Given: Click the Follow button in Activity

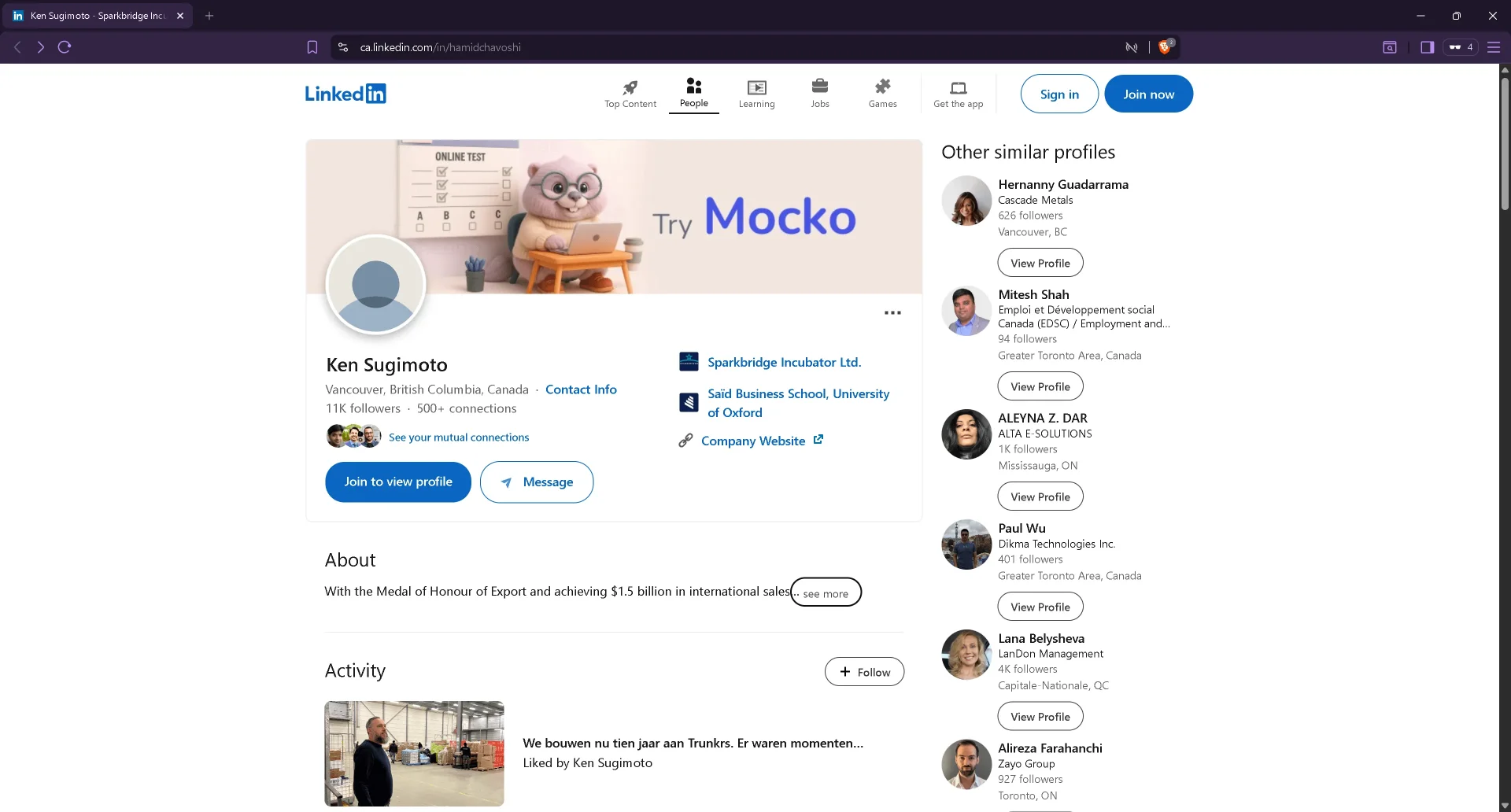Looking at the screenshot, I should click(864, 672).
